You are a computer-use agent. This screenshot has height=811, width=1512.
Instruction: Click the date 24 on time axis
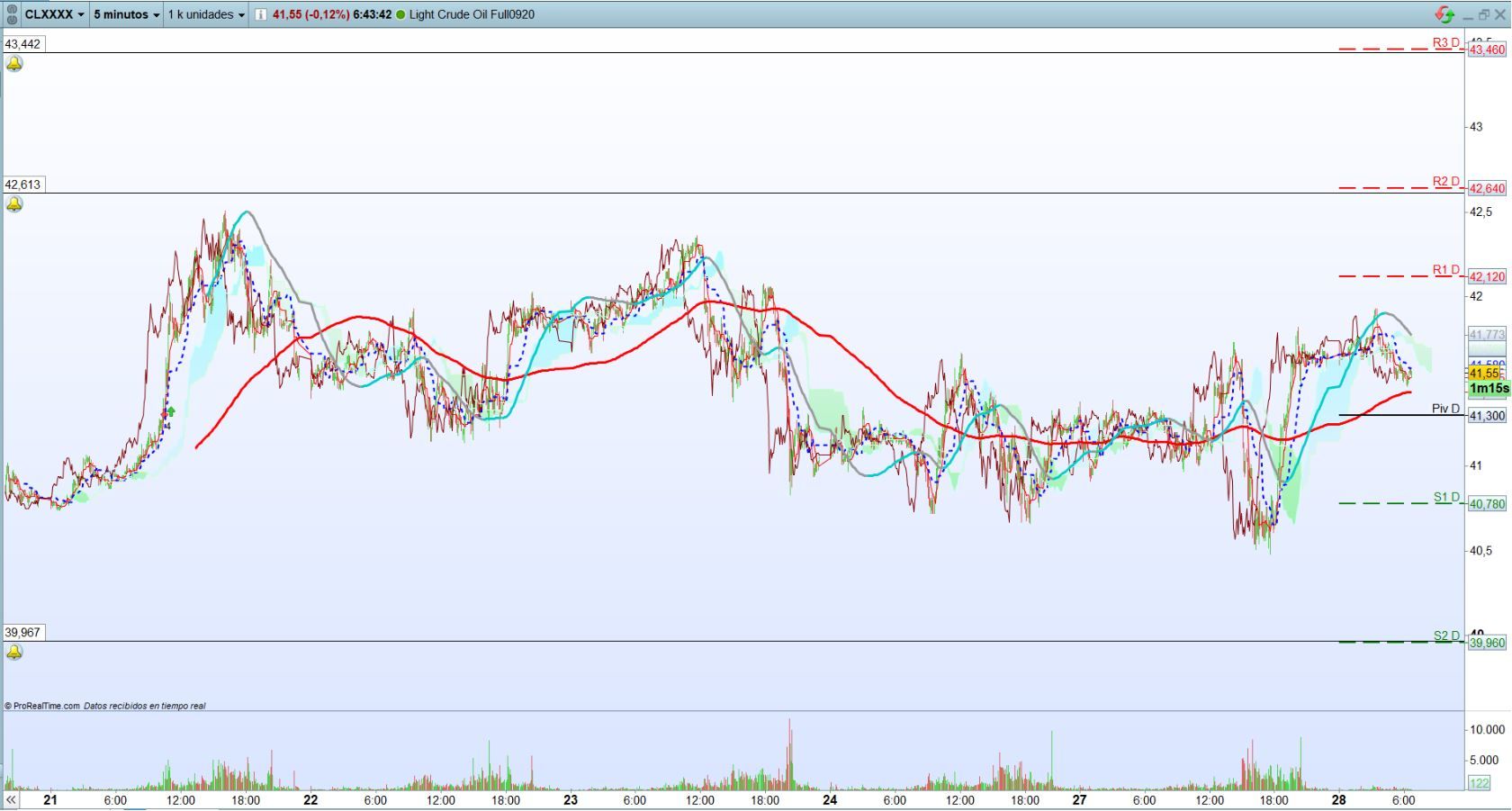pos(830,799)
